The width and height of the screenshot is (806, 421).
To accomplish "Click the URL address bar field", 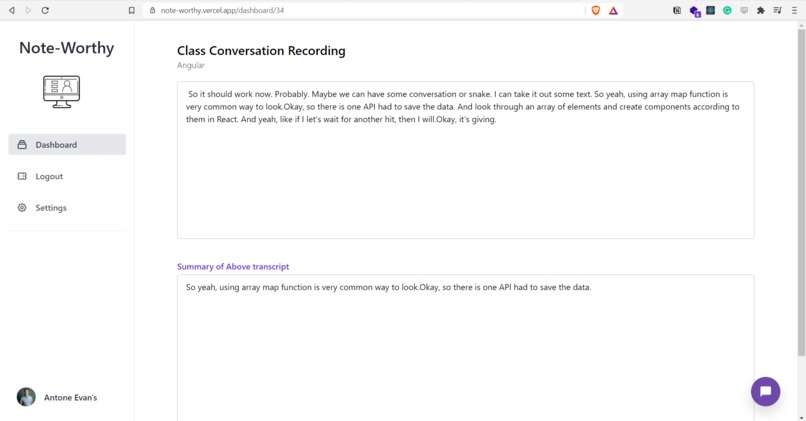I will click(365, 10).
